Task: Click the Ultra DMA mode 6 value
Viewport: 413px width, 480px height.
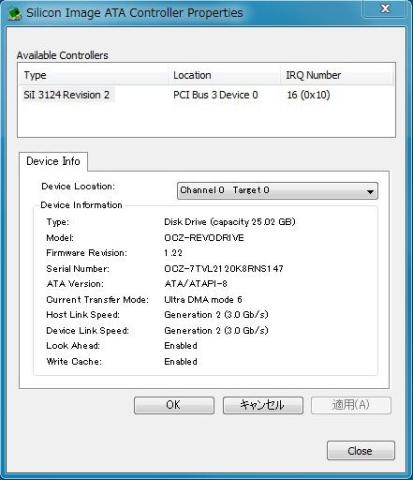Action: (x=203, y=299)
